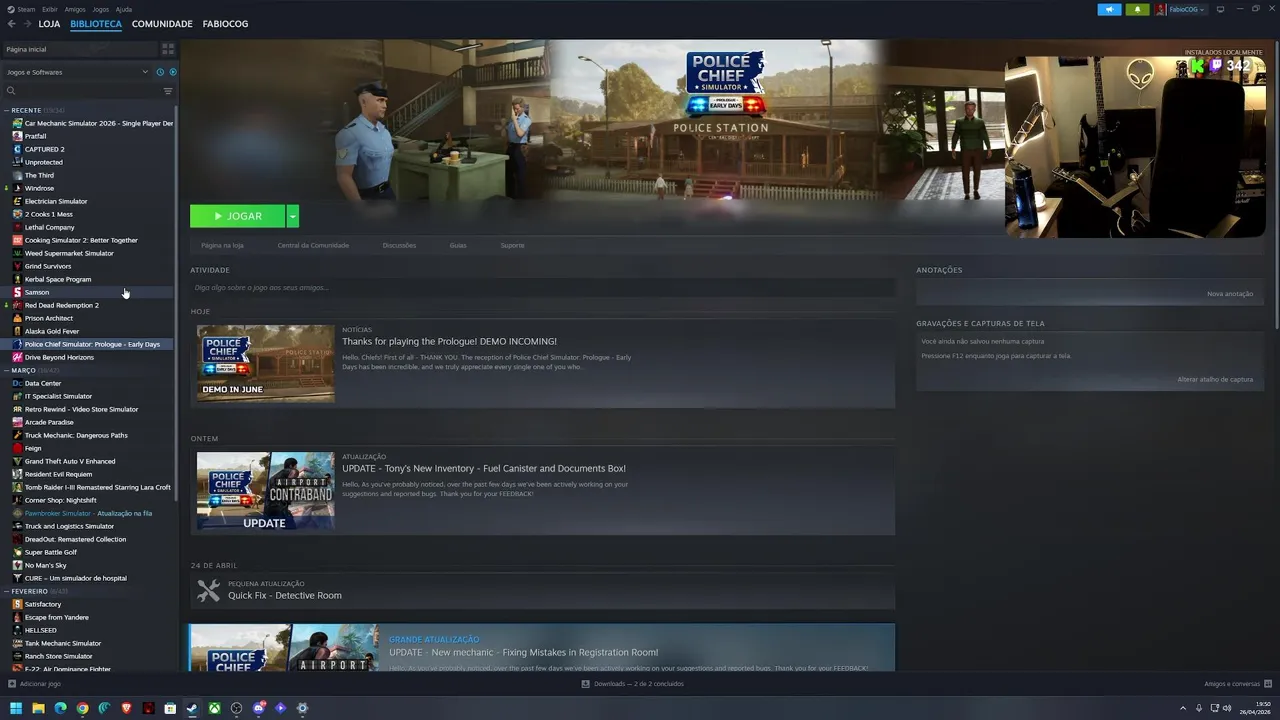Image resolution: width=1280 pixels, height=720 pixels.
Task: Open the Amigos menu
Action: pyautogui.click(x=75, y=9)
